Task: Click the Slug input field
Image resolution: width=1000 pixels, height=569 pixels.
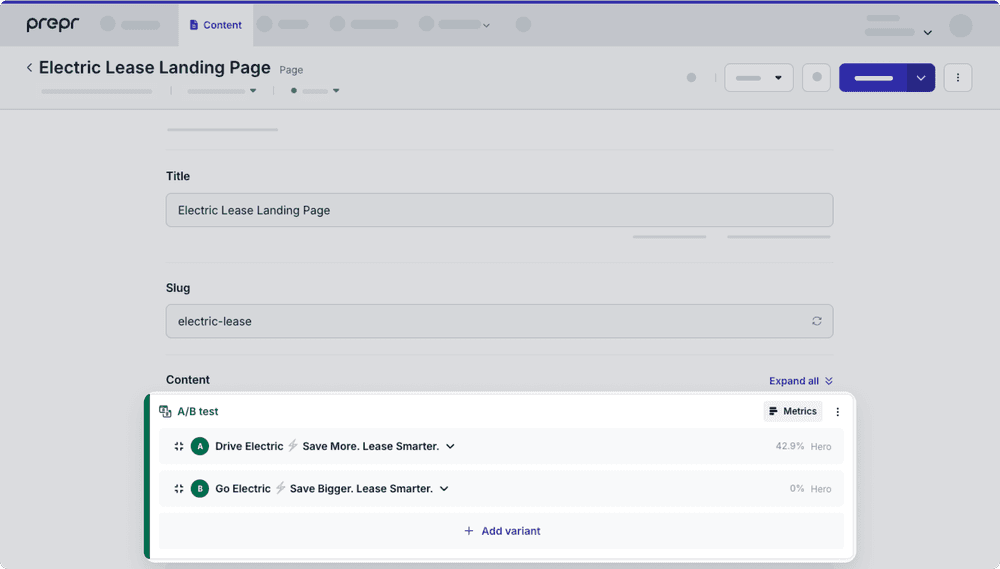Action: click(x=488, y=321)
